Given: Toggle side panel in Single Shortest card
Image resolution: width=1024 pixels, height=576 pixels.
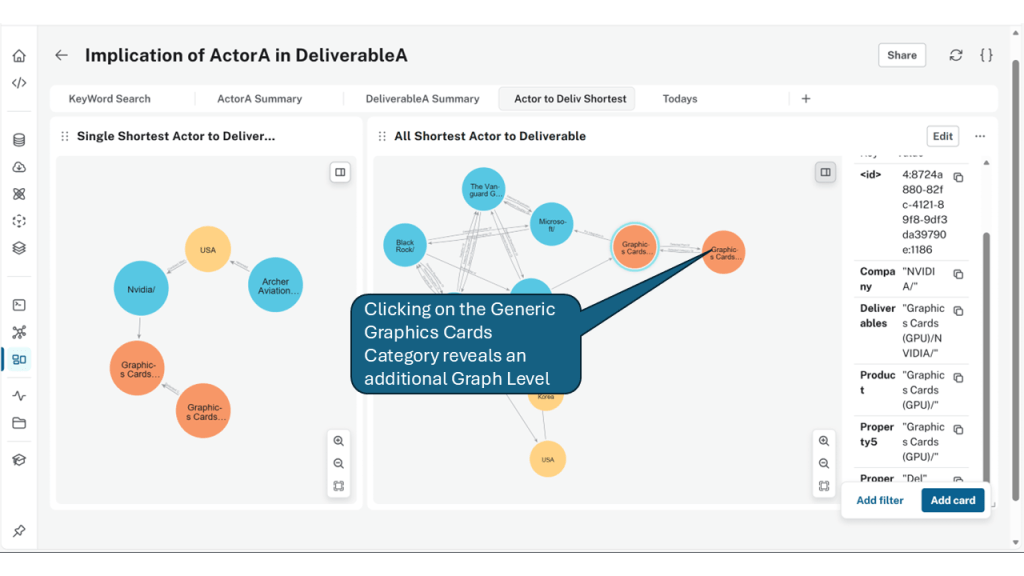Looking at the screenshot, I should (x=340, y=172).
